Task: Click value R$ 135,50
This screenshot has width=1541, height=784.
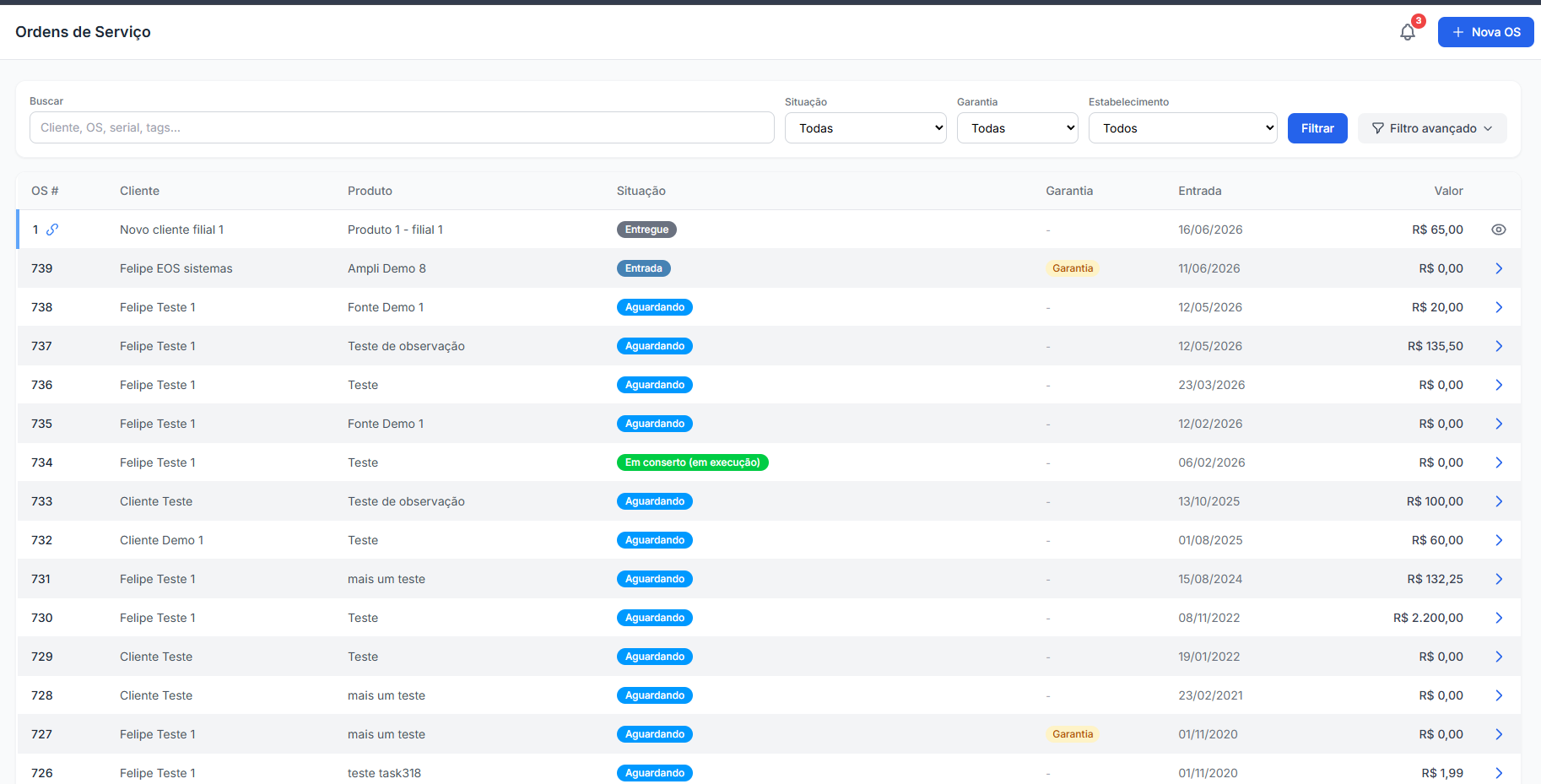Action: click(1435, 346)
